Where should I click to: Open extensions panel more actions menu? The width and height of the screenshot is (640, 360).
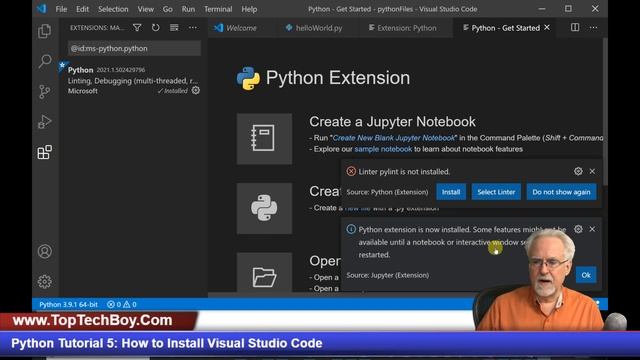click(x=193, y=27)
